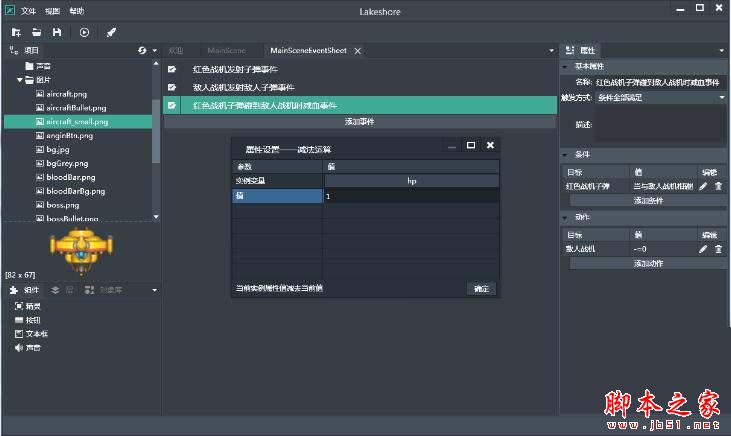Select bloodBar.png file
Viewport: 731px width, 436px height.
pos(65,177)
